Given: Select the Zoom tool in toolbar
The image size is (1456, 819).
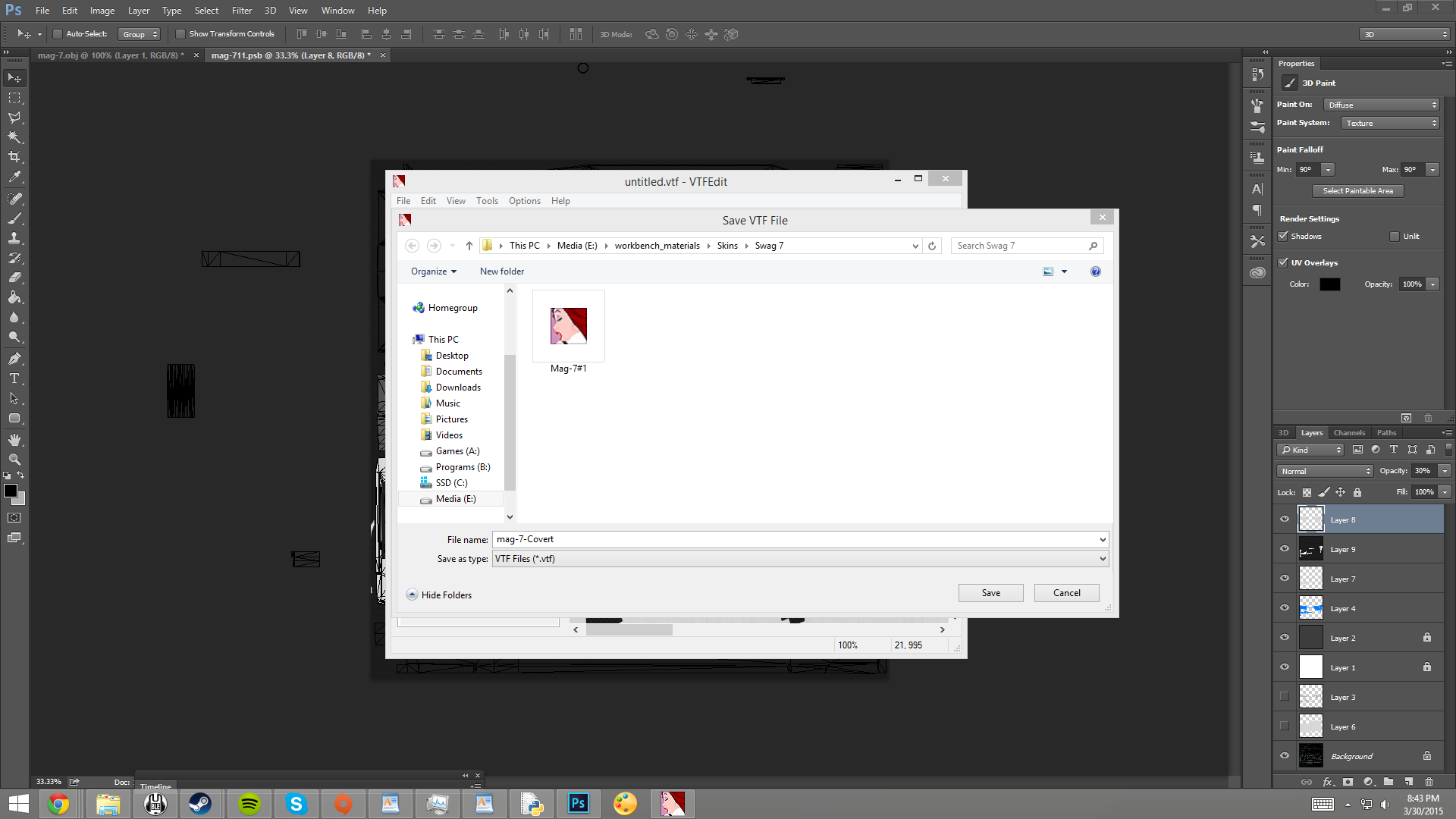Looking at the screenshot, I should coord(14,460).
